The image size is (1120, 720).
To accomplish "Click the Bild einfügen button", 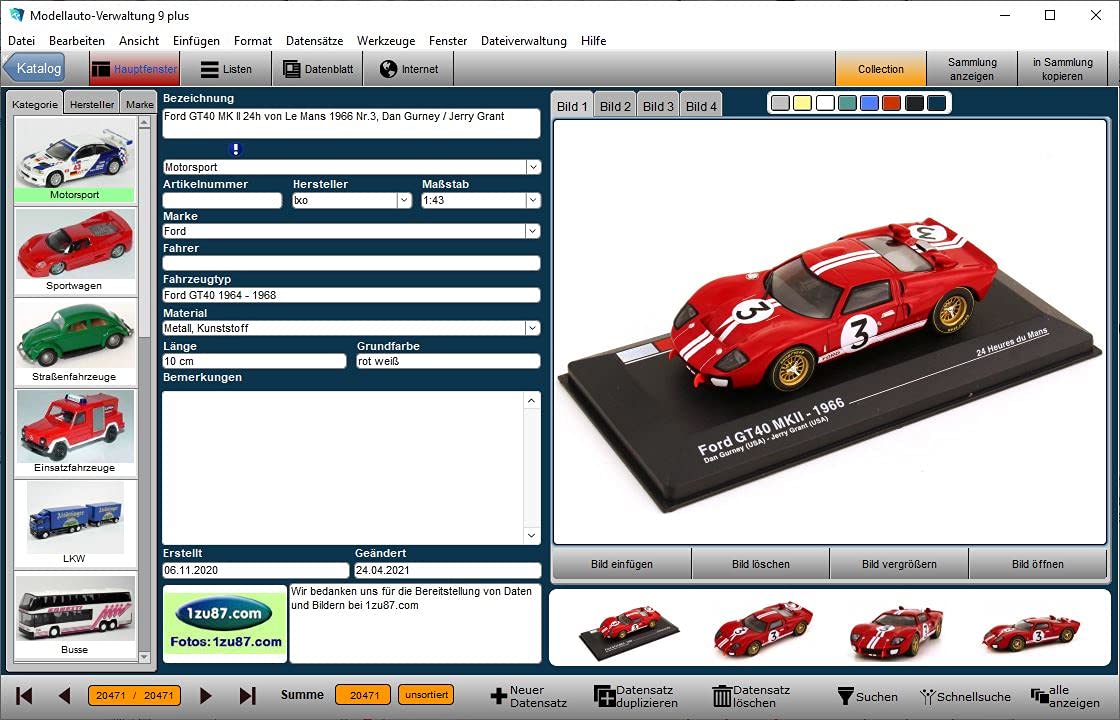I will (x=621, y=564).
